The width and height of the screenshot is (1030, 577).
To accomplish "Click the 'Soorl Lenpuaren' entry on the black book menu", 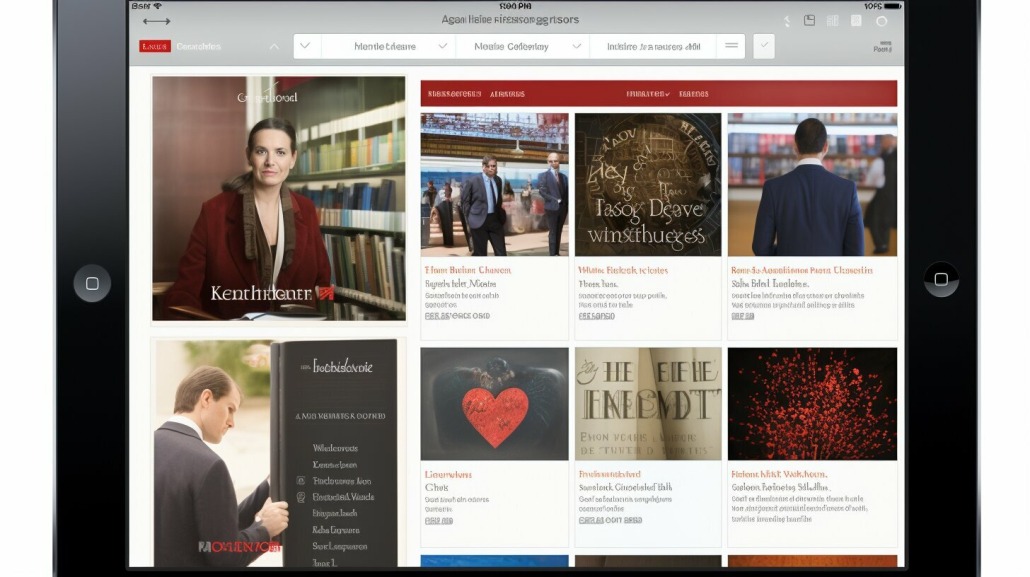I will click(340, 546).
